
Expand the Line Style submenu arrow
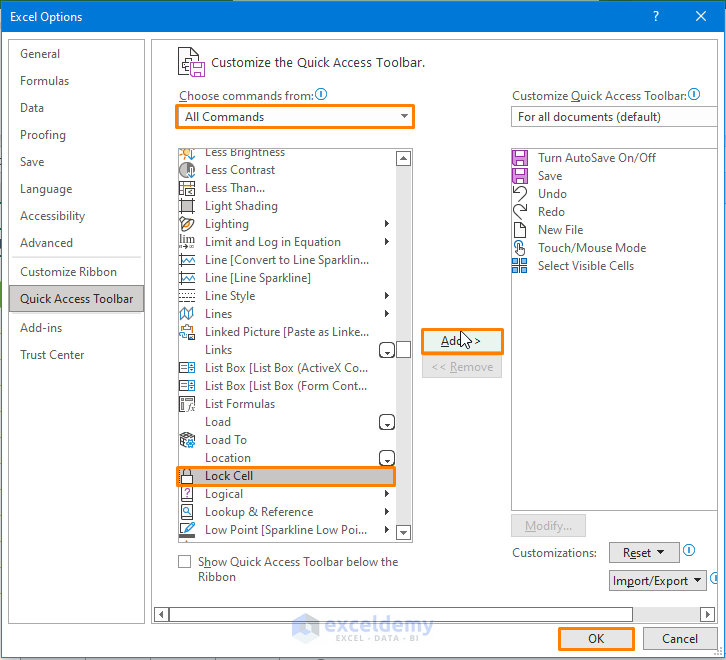coord(387,295)
